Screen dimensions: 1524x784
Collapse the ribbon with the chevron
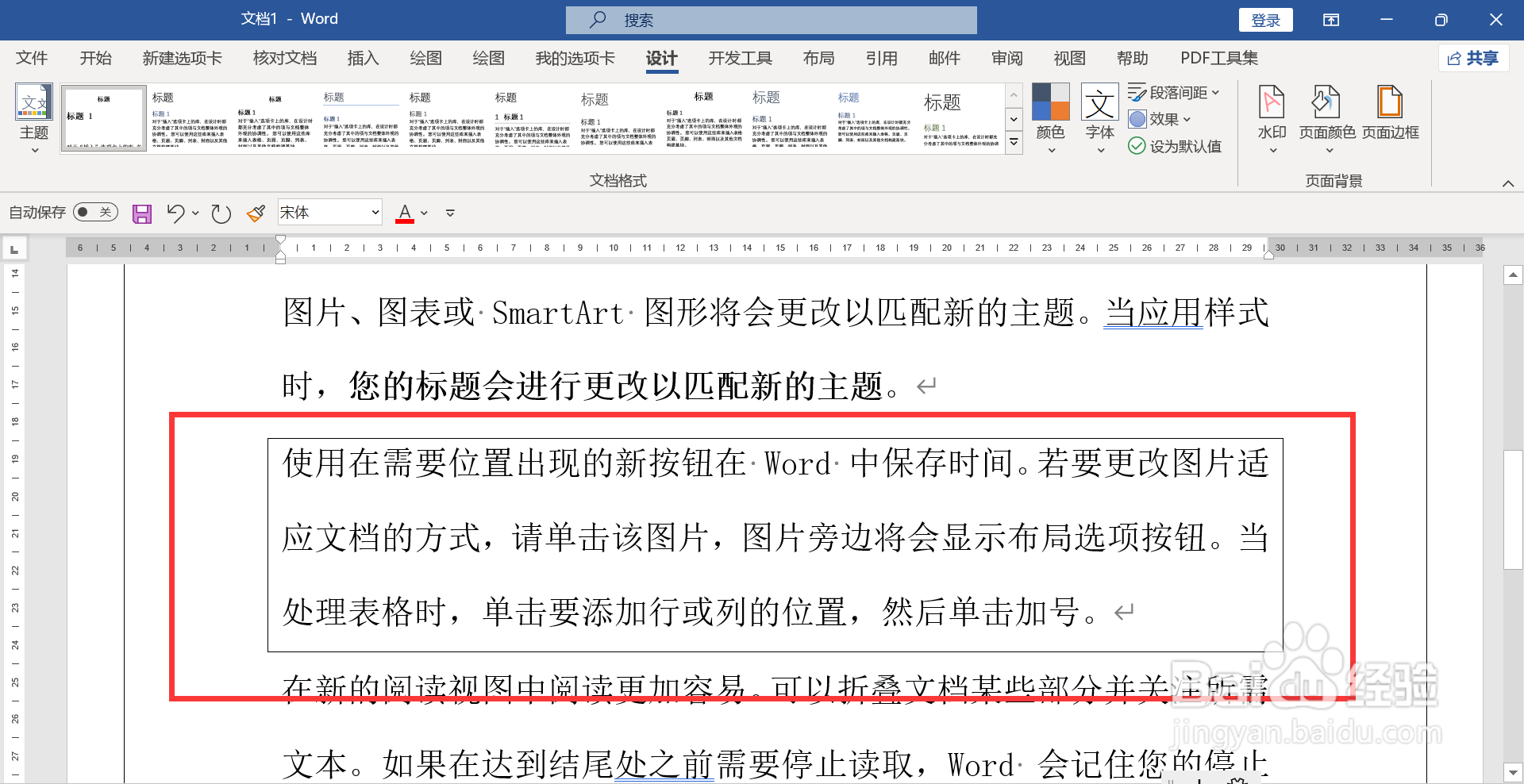(1510, 183)
